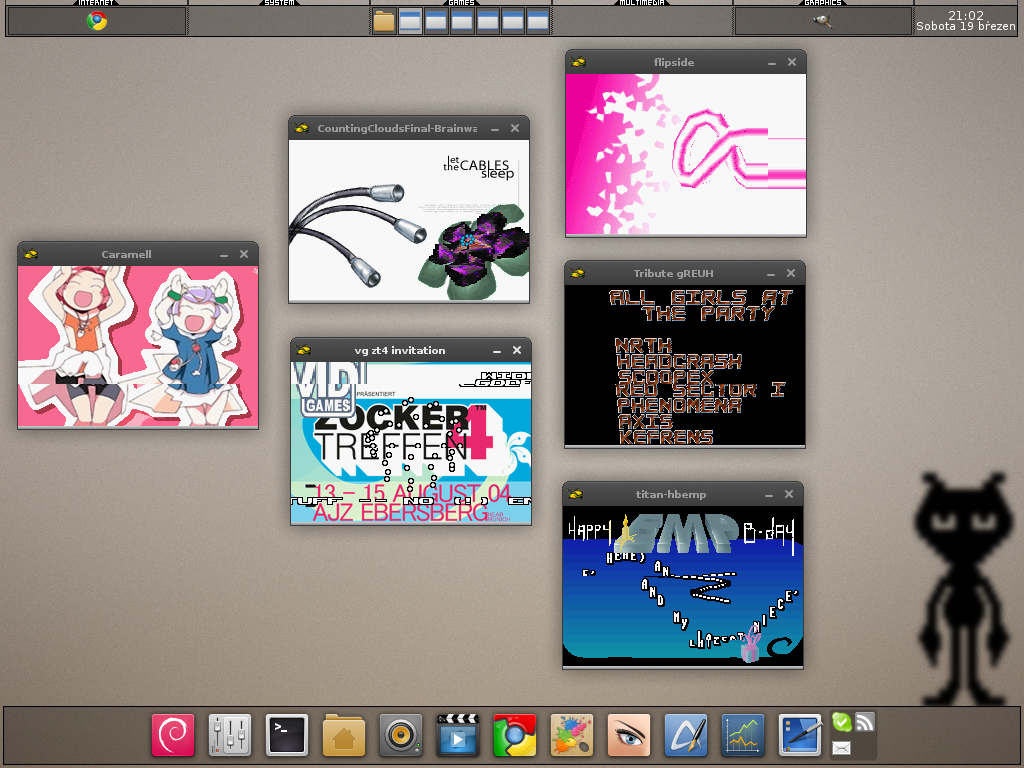Click the 'CountingCloudsFinal-Brainwa' title text
The image size is (1024, 768).
pos(397,128)
